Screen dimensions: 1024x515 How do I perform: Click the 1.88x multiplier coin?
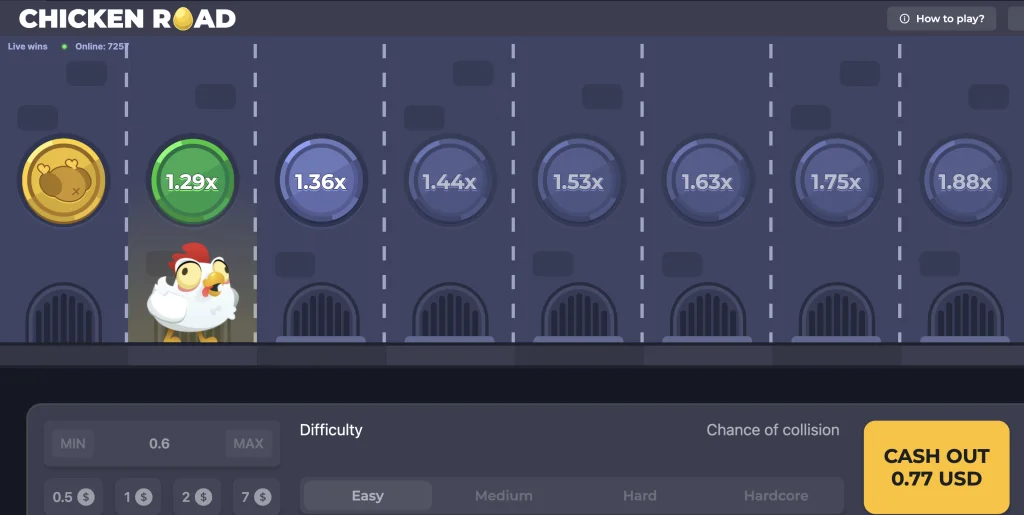965,181
